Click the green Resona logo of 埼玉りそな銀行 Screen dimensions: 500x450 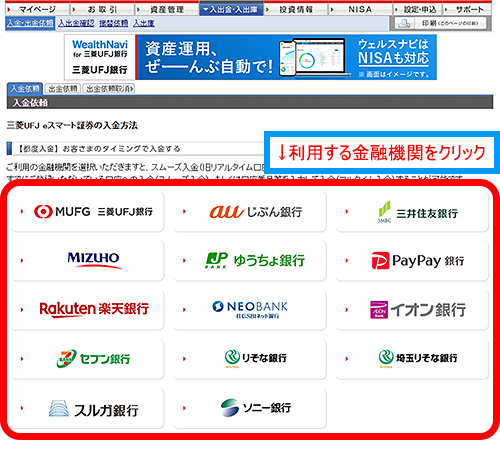[x=386, y=358]
